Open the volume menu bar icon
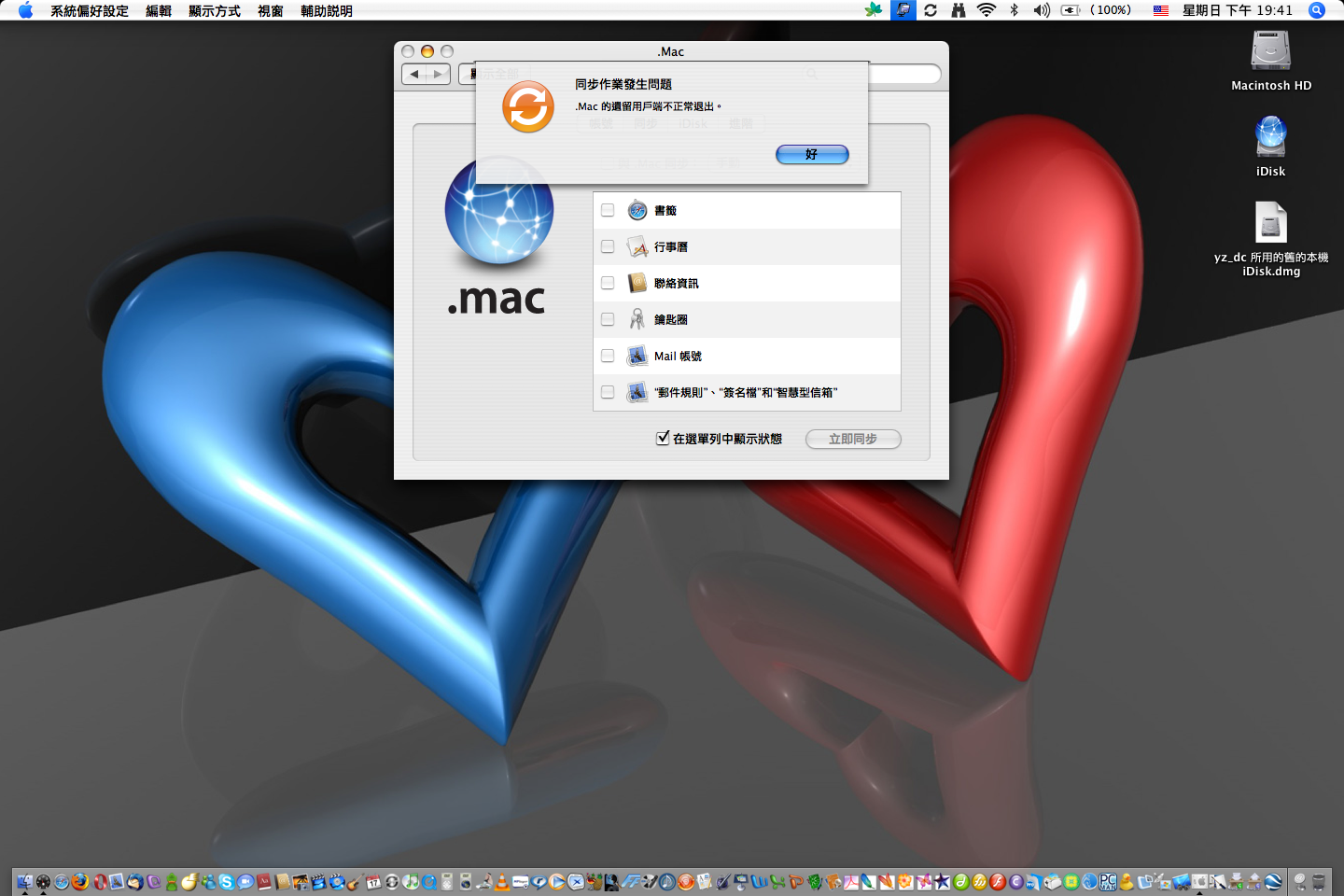 (1042, 10)
